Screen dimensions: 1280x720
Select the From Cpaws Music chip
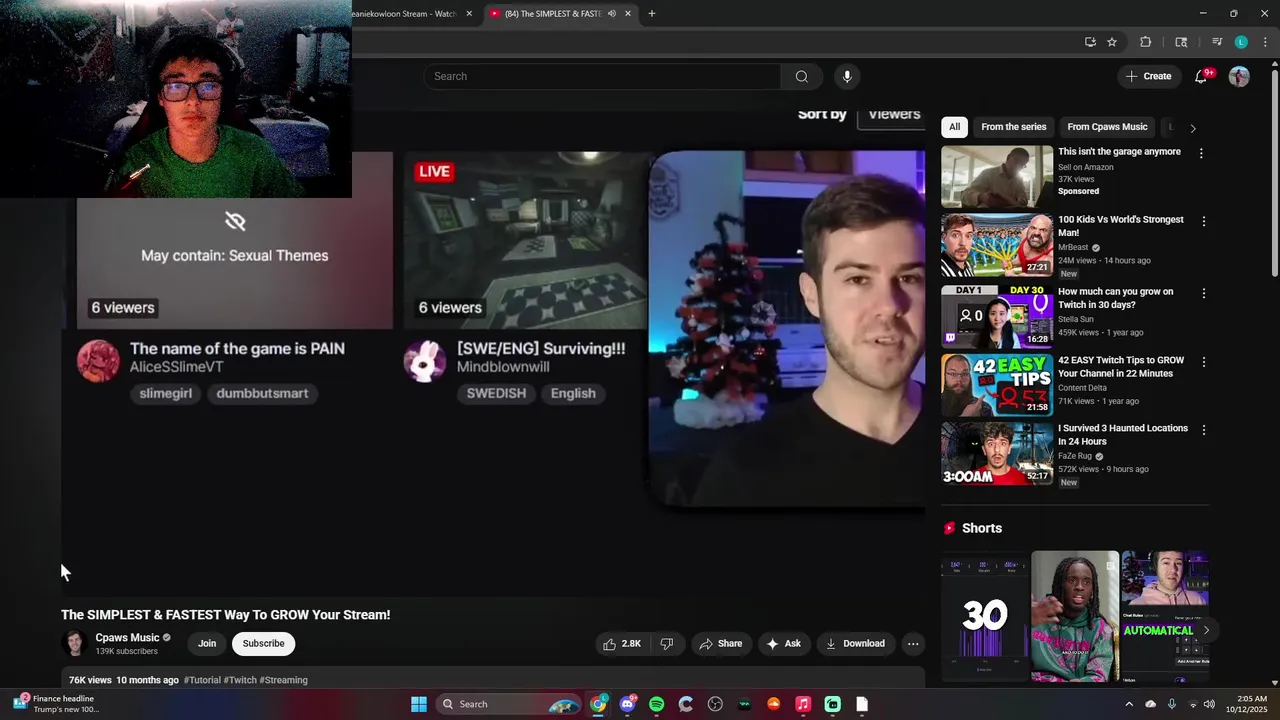1107,127
